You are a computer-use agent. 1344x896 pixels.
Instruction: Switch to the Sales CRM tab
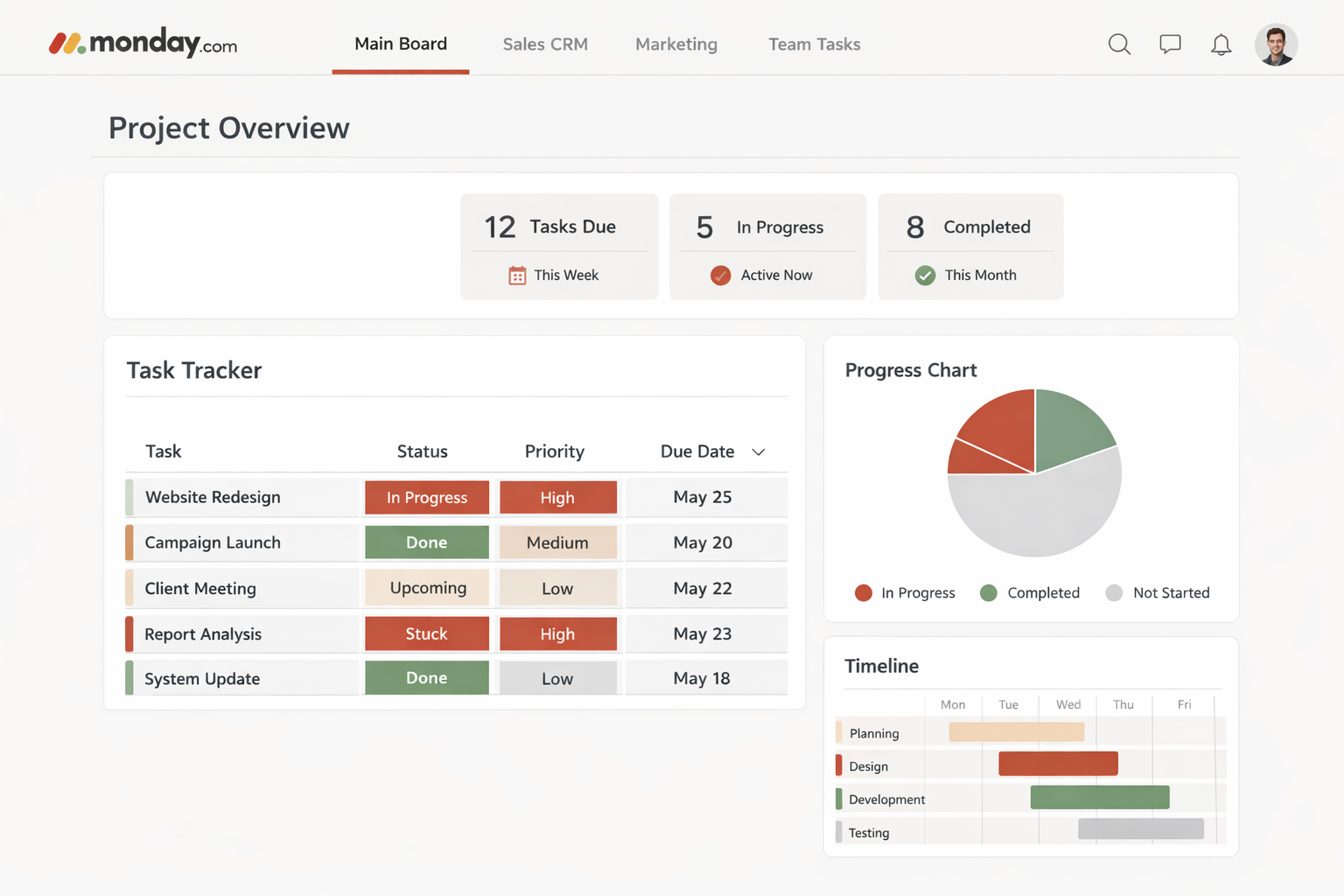545,44
